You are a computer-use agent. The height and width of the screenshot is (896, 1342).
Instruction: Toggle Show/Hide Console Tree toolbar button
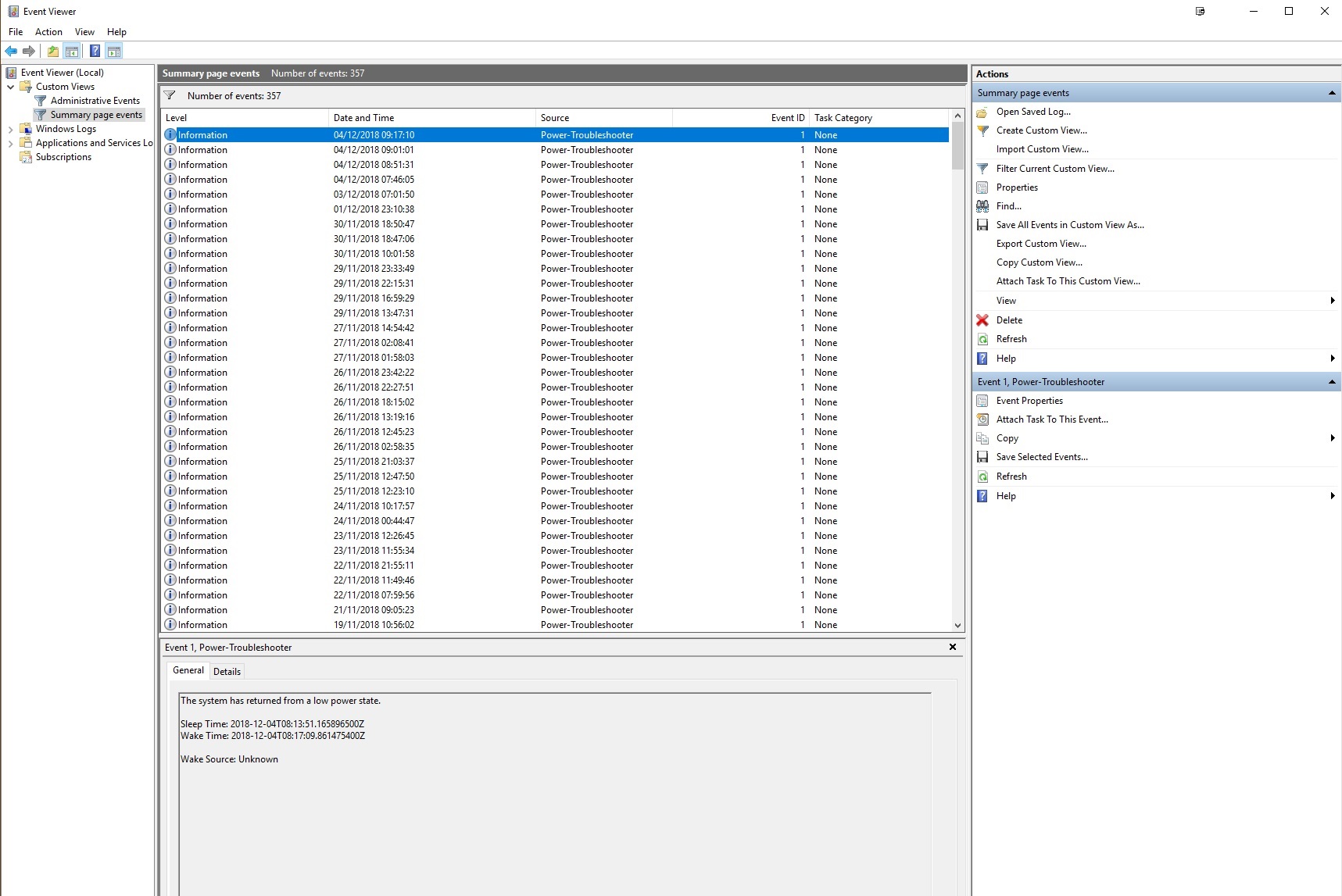point(72,52)
